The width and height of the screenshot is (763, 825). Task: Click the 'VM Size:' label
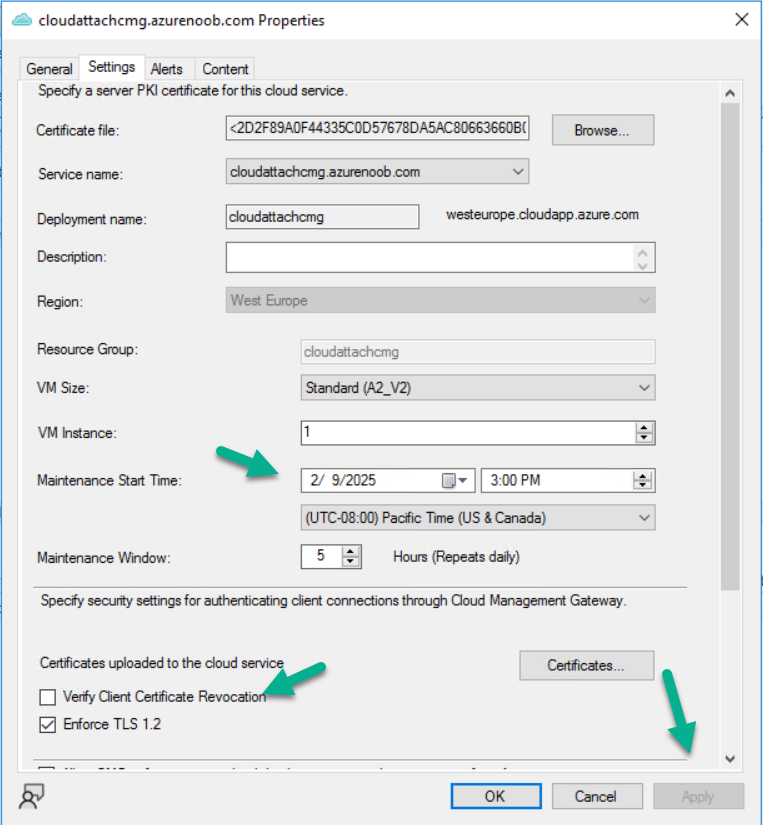click(63, 388)
